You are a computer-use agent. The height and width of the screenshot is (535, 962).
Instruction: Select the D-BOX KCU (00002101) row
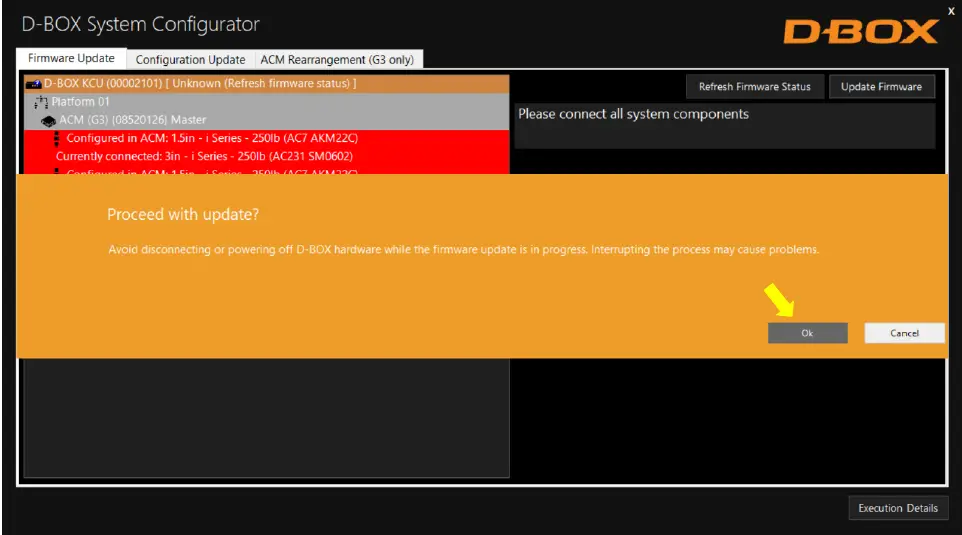click(x=267, y=83)
